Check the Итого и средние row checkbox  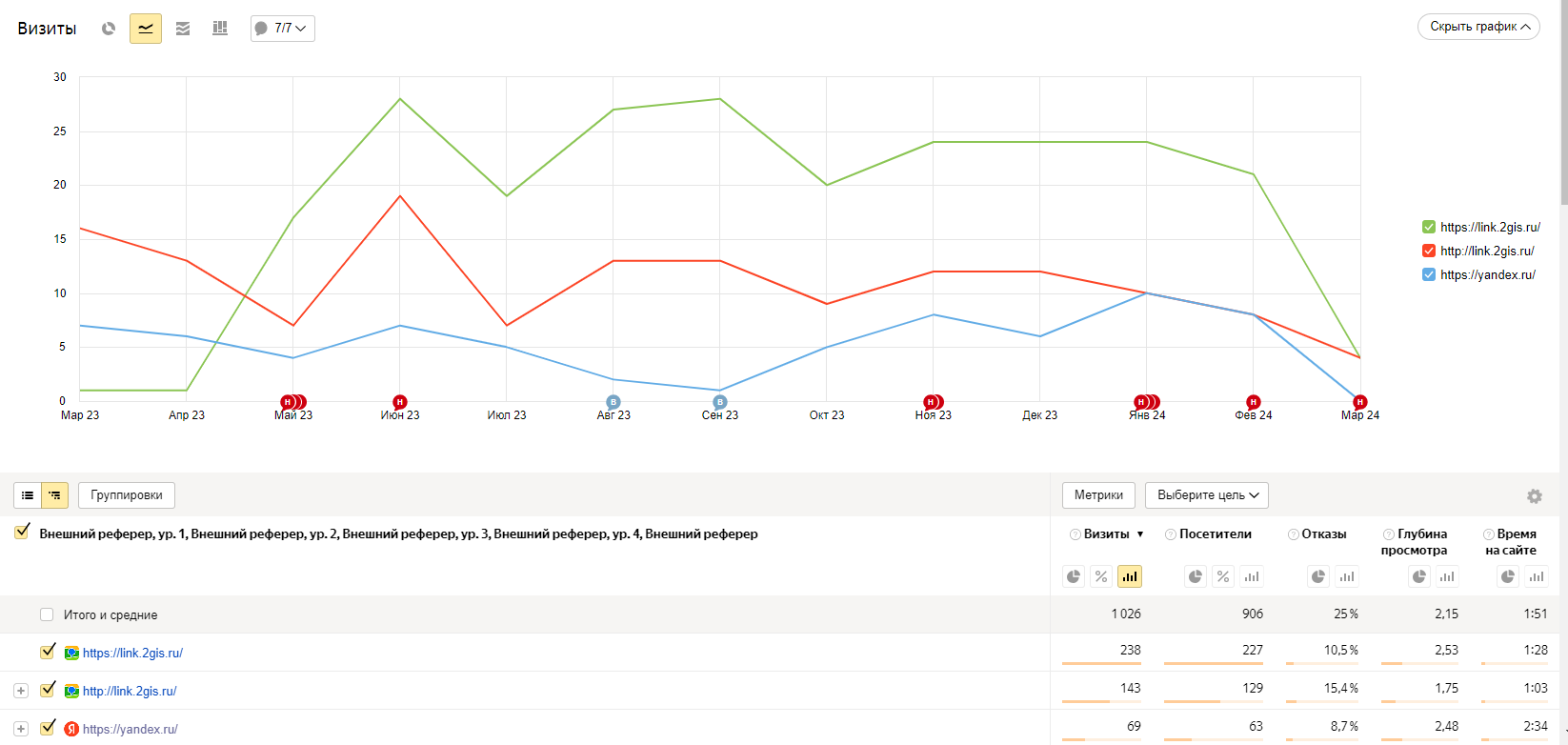47,614
